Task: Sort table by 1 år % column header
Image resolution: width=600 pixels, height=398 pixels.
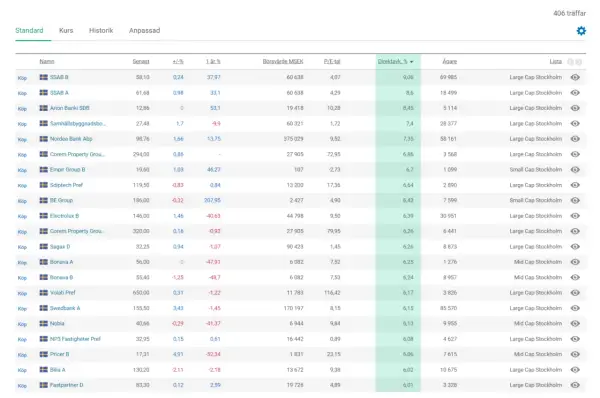Action: 213,62
